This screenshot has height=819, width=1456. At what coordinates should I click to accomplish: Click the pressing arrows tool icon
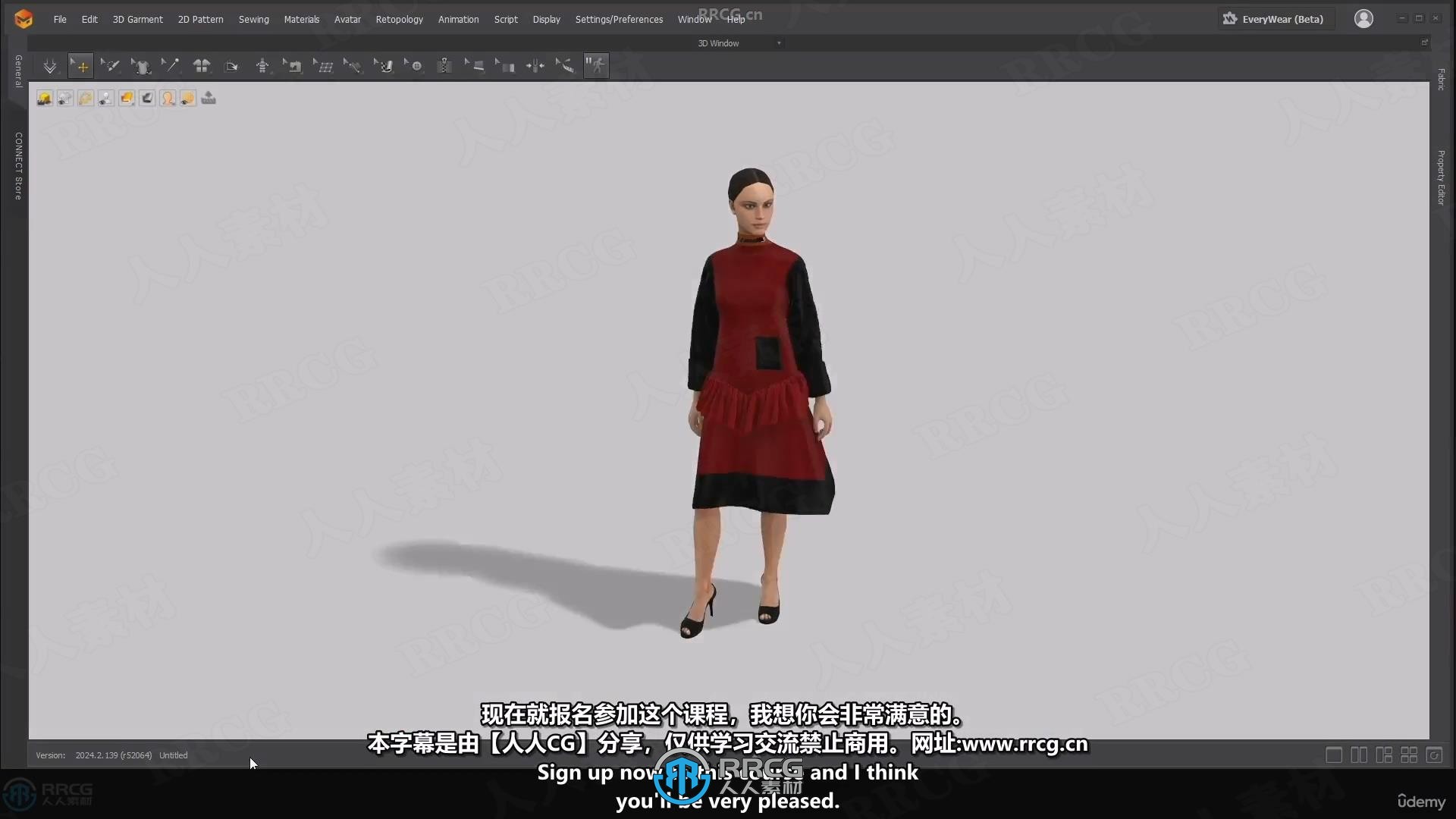point(535,66)
